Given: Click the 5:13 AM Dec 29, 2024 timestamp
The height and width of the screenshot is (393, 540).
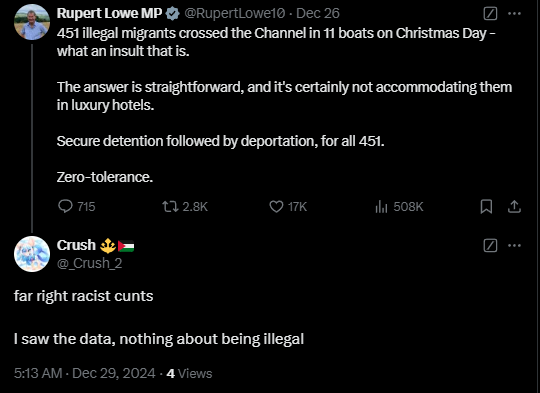Looking at the screenshot, I should (x=85, y=373).
